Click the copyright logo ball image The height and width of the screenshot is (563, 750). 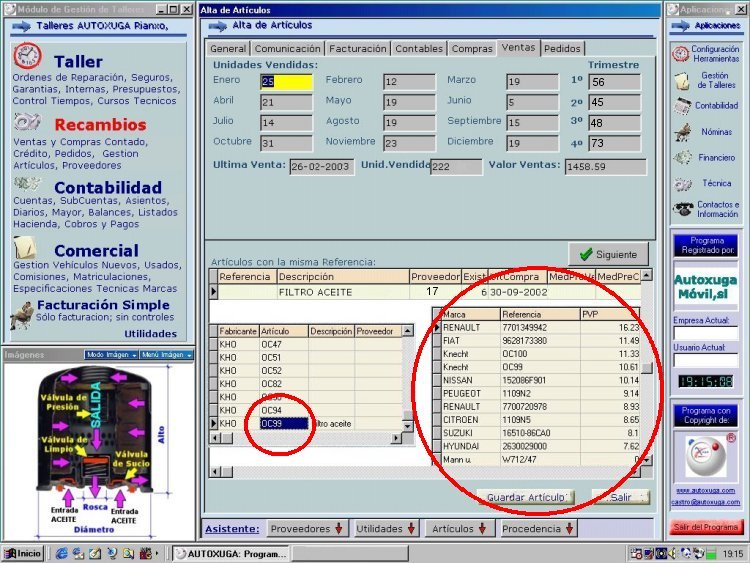click(x=706, y=456)
